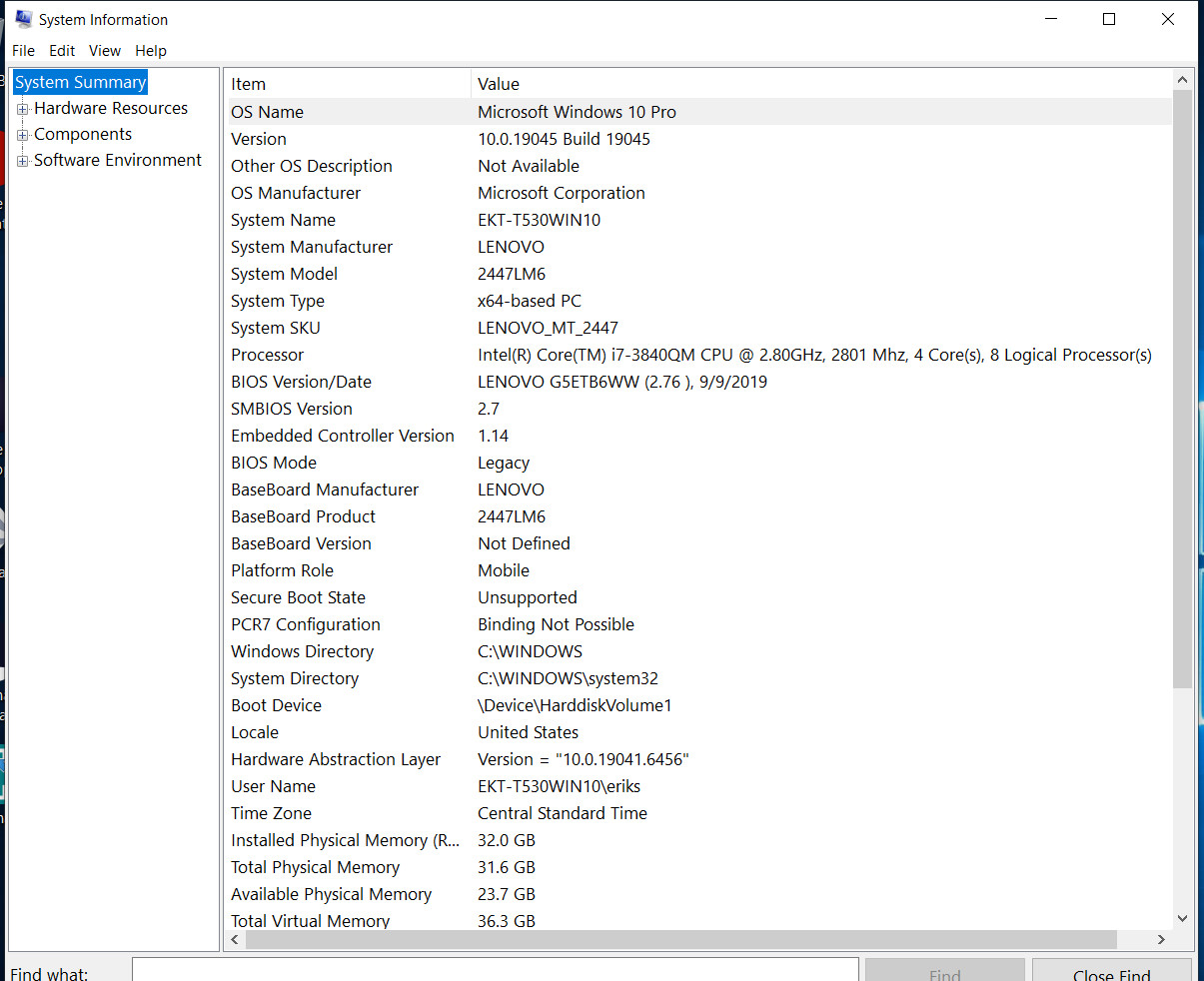The height and width of the screenshot is (981, 1204).
Task: Click the 'Binding Not Possible' value
Action: tap(557, 624)
